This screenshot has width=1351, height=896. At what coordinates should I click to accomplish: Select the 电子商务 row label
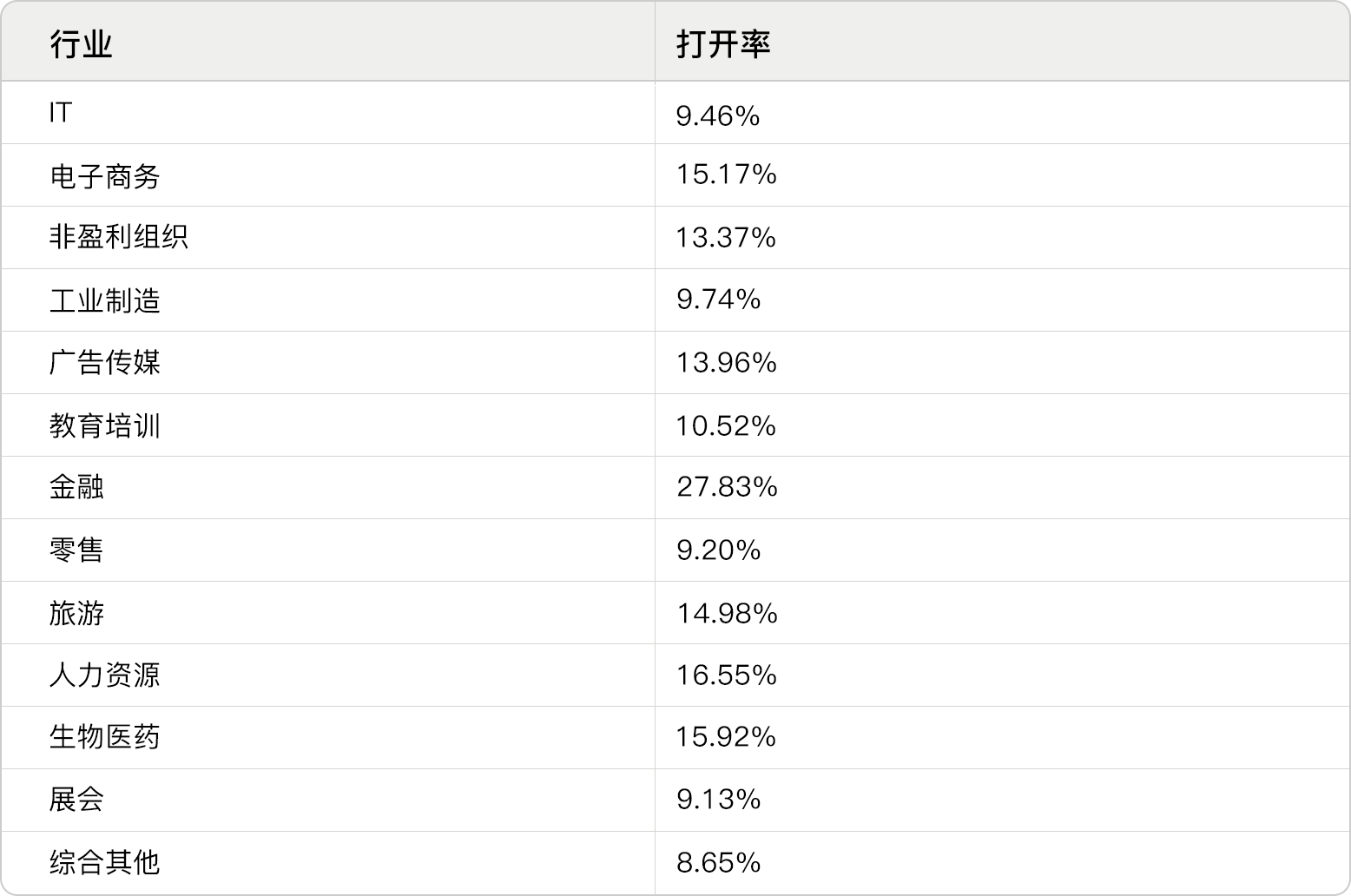click(x=104, y=176)
